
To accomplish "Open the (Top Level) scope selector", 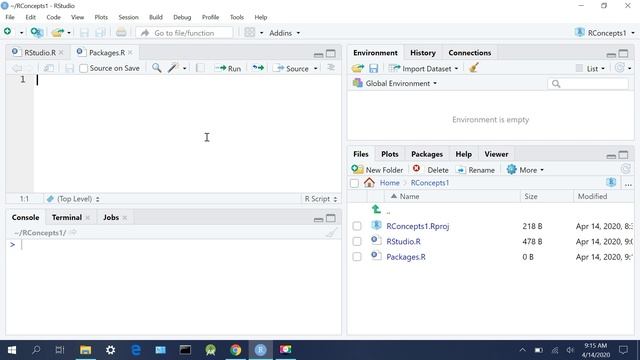I will pyautogui.click(x=73, y=199).
